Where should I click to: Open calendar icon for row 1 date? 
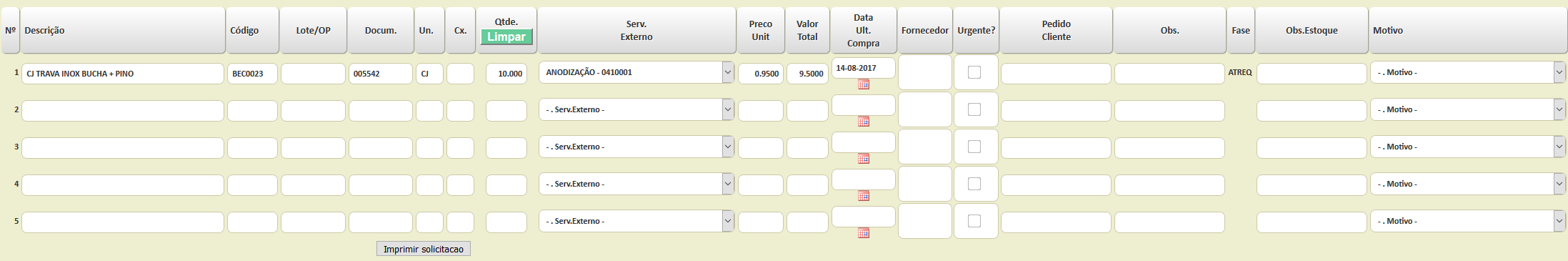[x=864, y=84]
